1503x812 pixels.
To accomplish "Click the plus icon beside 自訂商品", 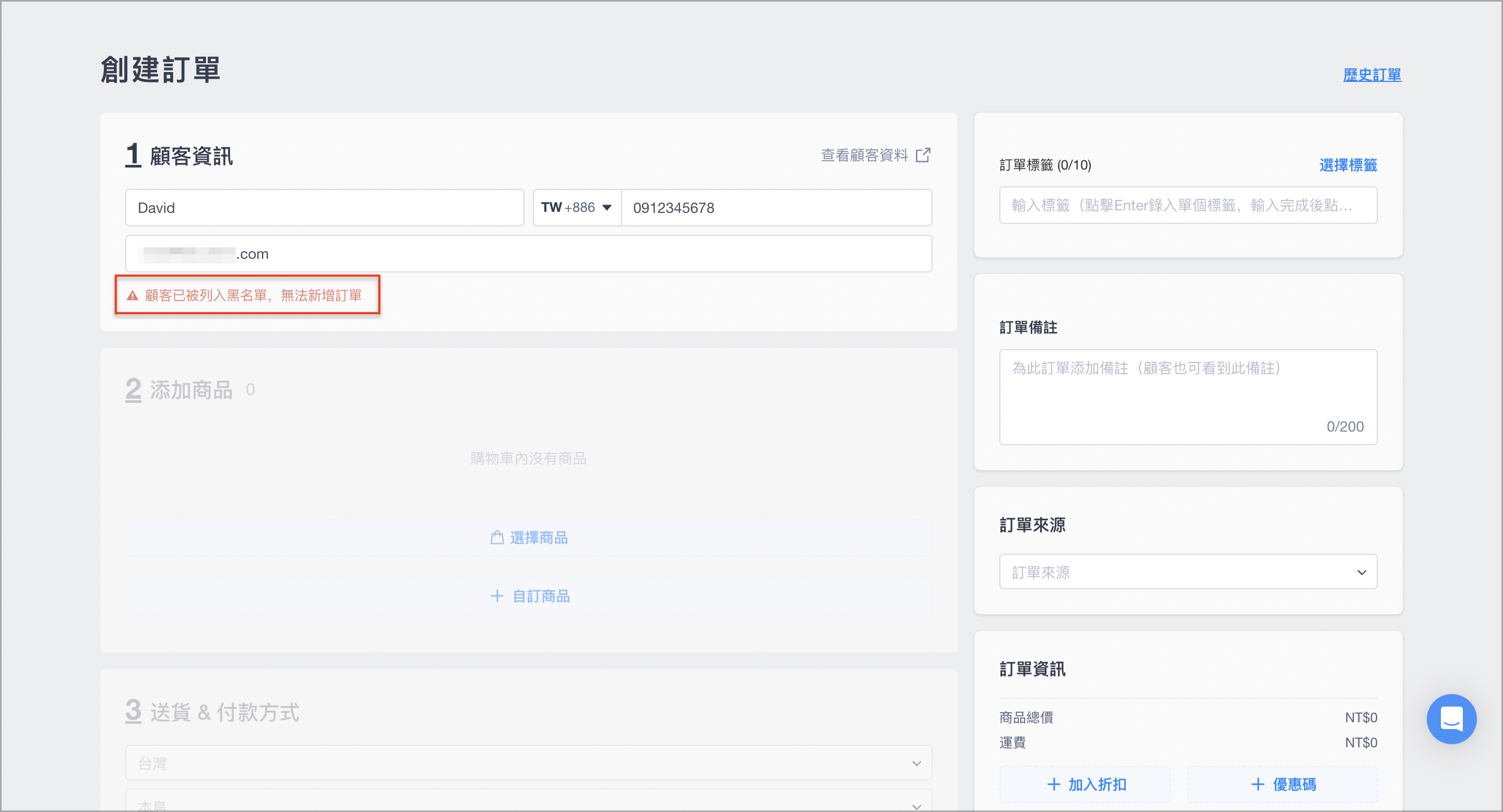I will [x=497, y=595].
